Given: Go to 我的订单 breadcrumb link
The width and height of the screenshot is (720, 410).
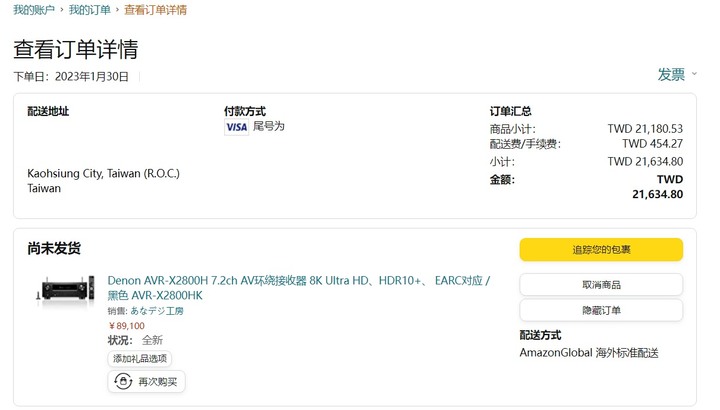Looking at the screenshot, I should click(90, 10).
